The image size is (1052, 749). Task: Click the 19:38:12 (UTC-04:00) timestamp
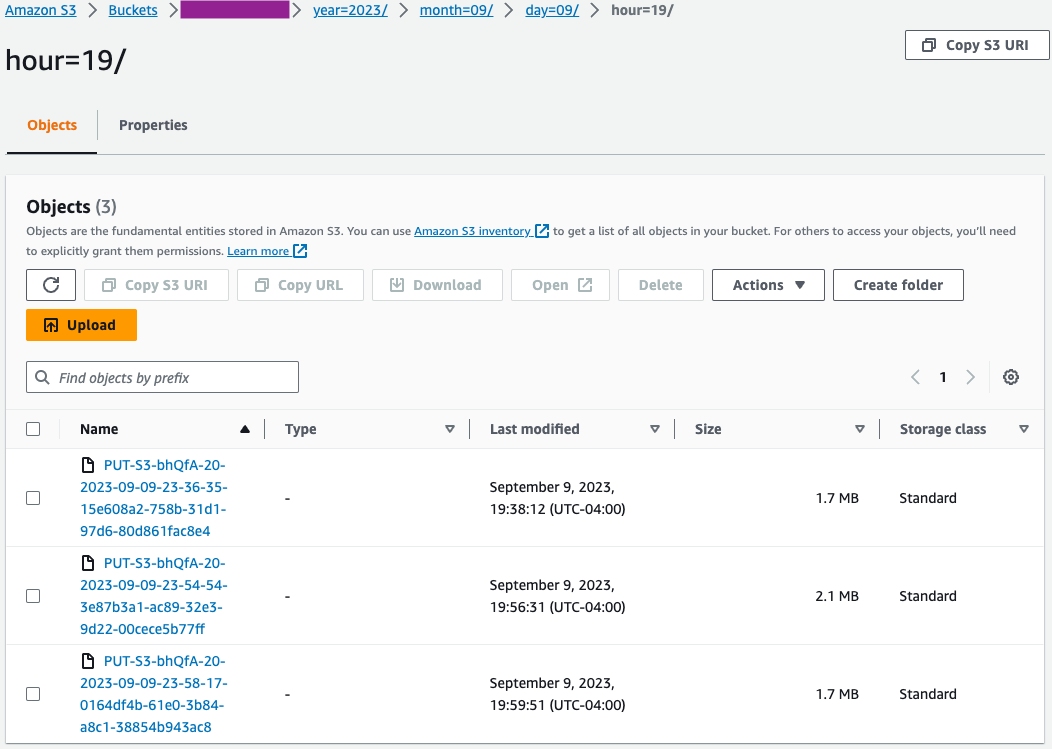558,509
